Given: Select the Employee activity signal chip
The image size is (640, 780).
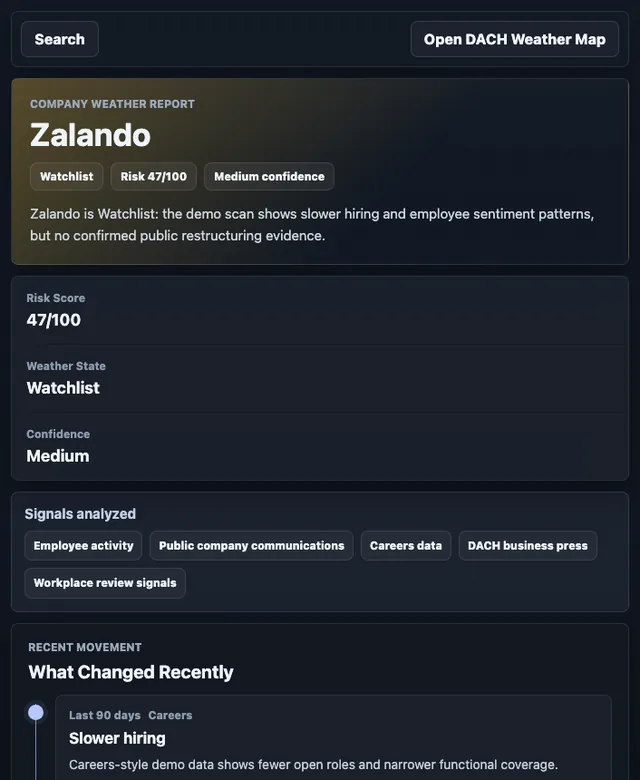Looking at the screenshot, I should [x=84, y=546].
